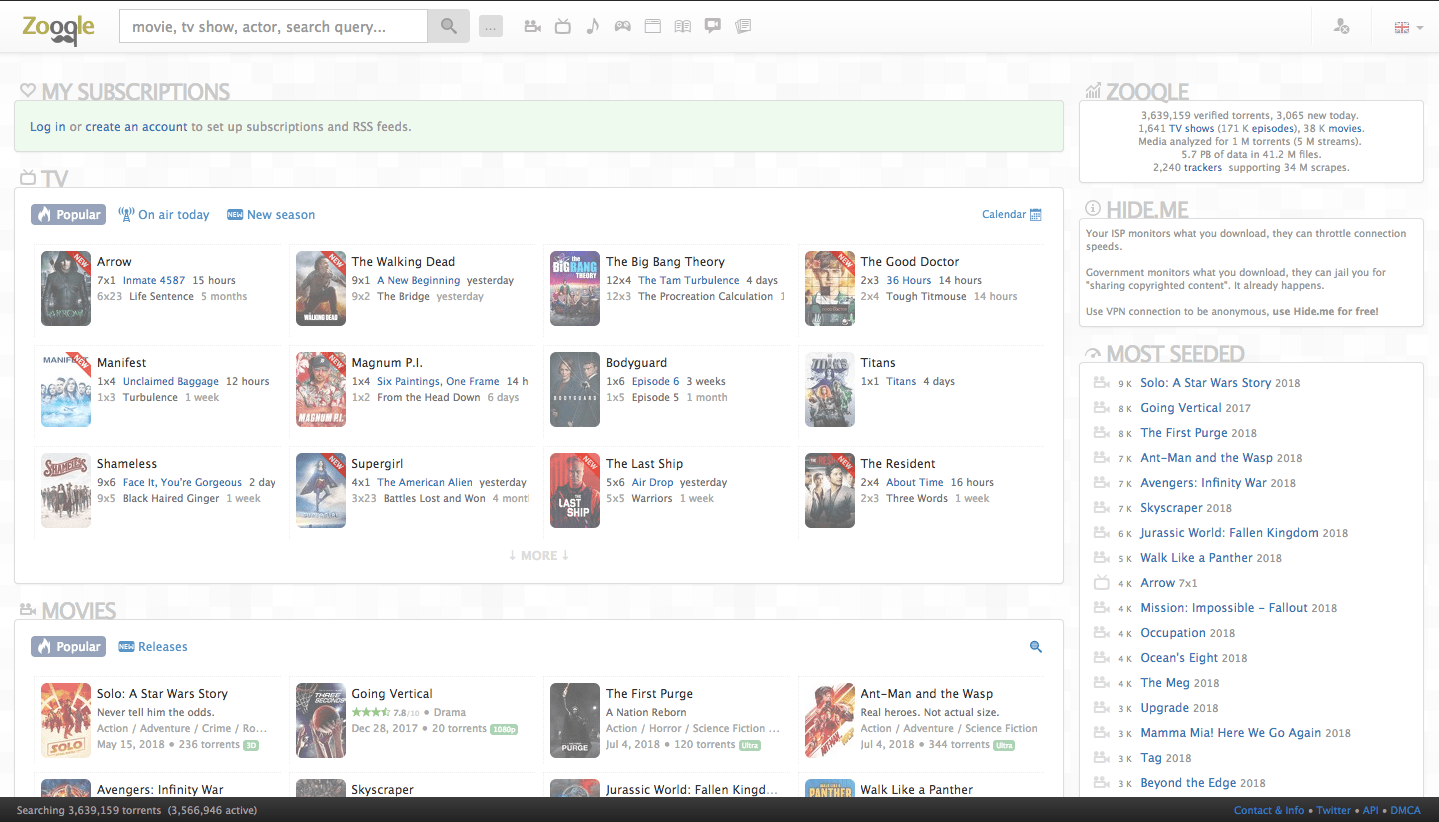
Task: Open most seeded Ocean's Eight
Action: tap(1179, 658)
